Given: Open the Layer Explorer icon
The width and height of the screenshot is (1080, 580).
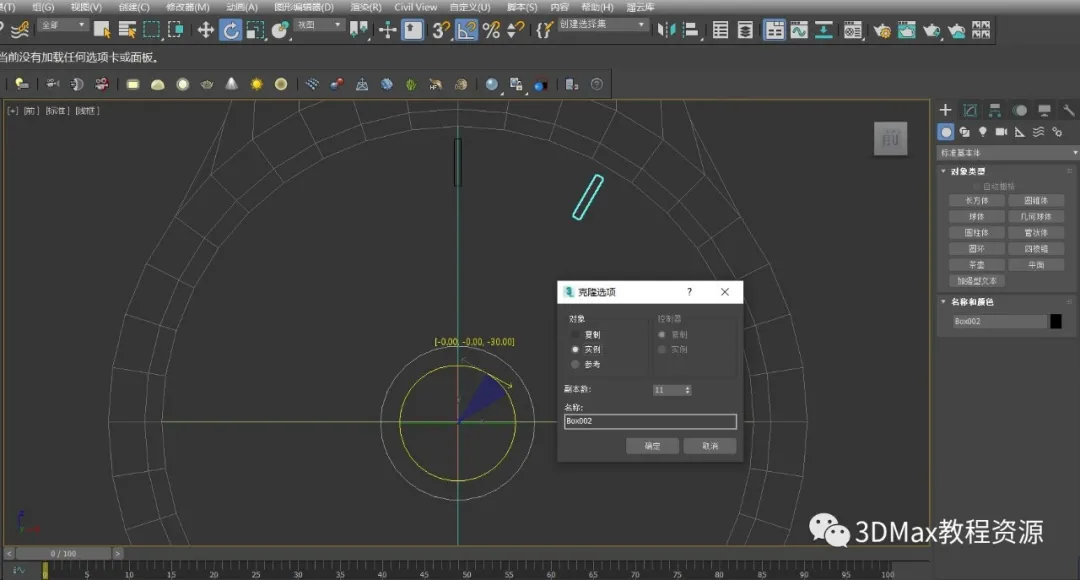Looking at the screenshot, I should pyautogui.click(x=745, y=30).
